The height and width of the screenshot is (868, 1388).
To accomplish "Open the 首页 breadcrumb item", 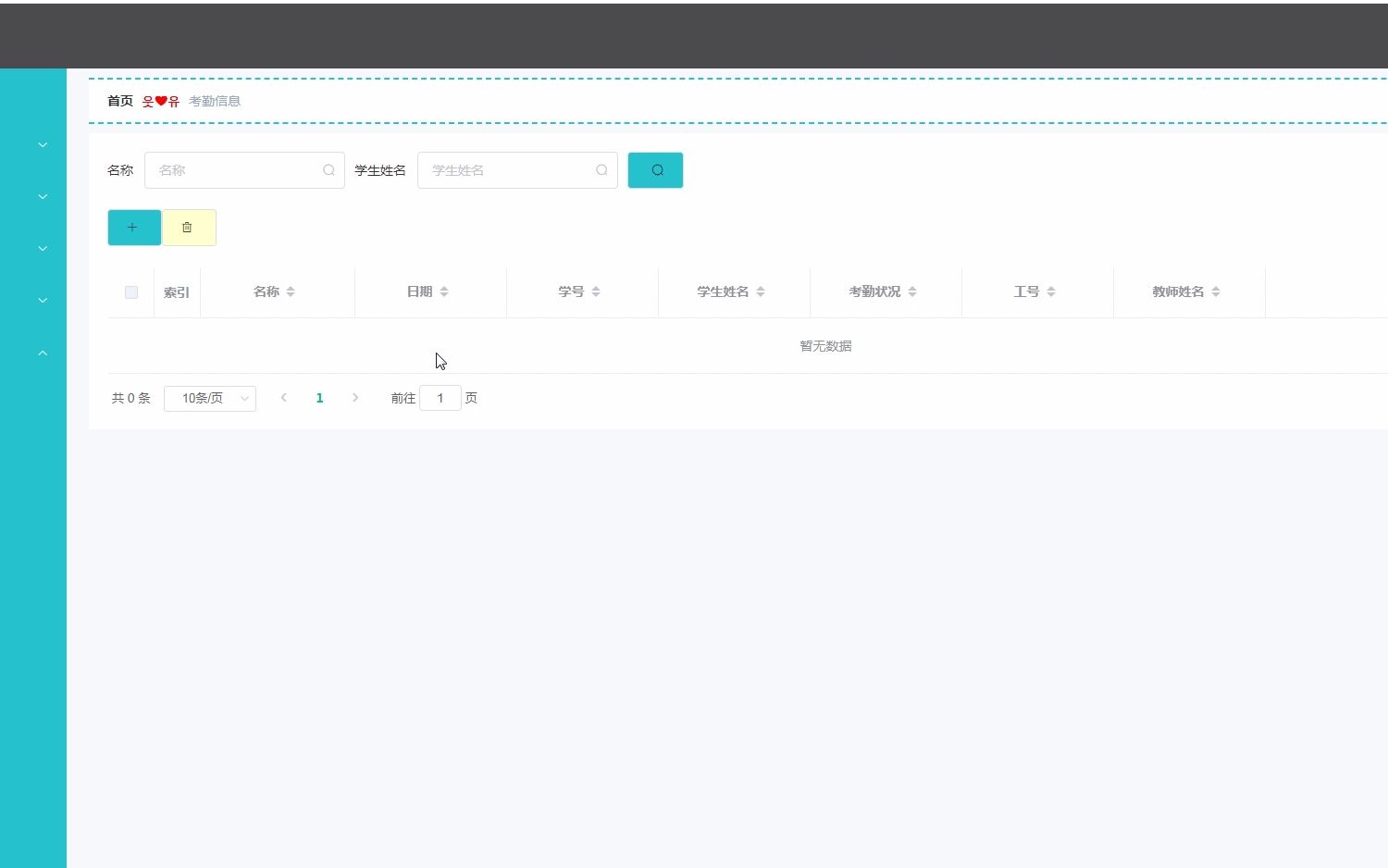I will click(x=119, y=101).
